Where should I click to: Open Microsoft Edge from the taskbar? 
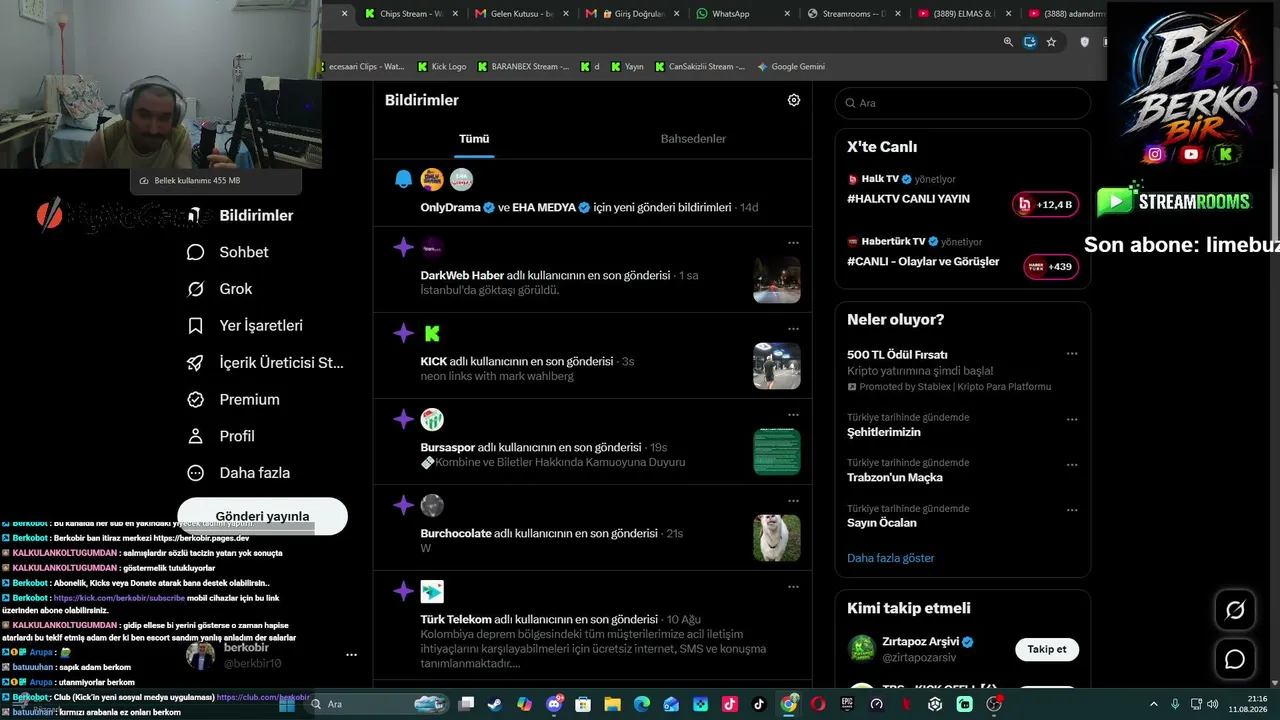click(642, 704)
